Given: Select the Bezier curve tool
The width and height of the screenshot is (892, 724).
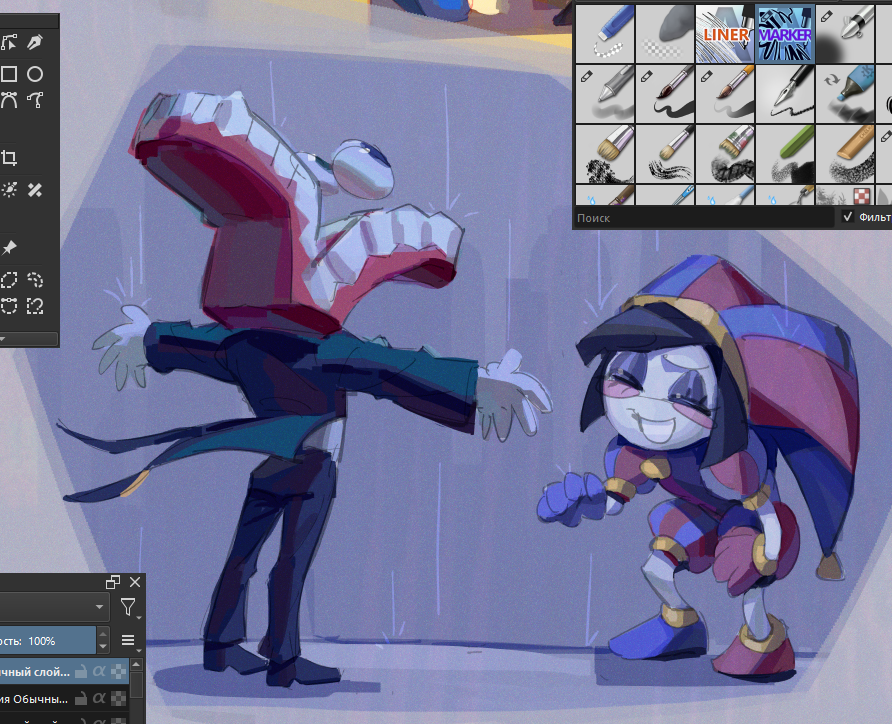Looking at the screenshot, I should point(9,100).
